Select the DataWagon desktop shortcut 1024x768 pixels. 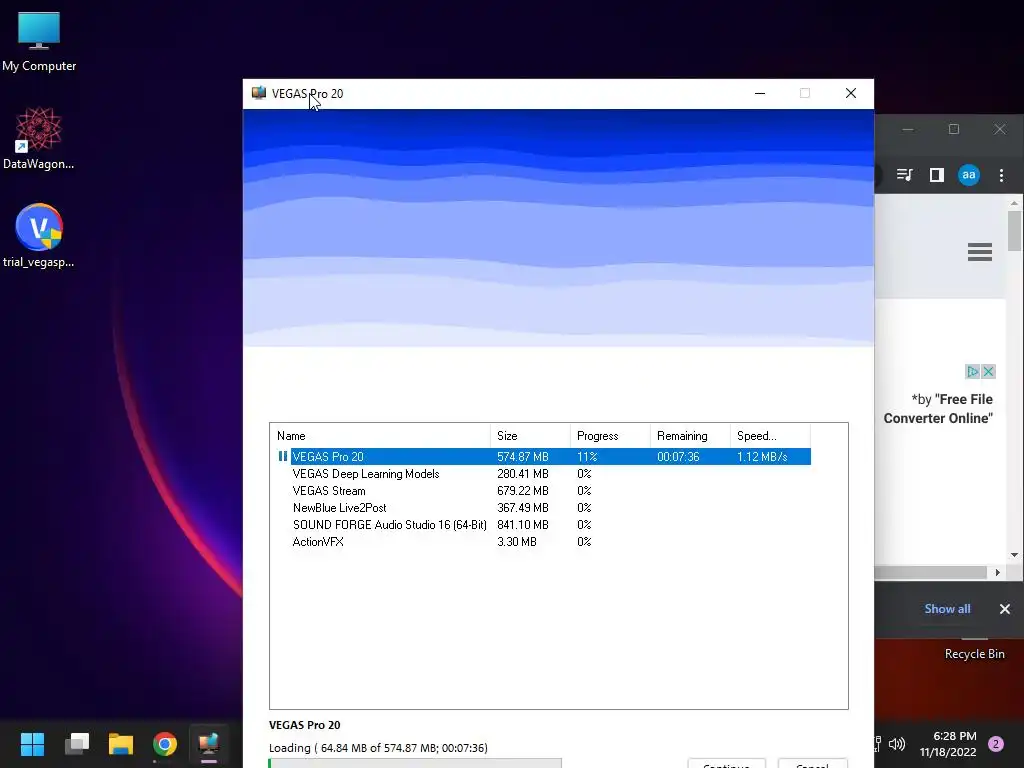point(39,138)
